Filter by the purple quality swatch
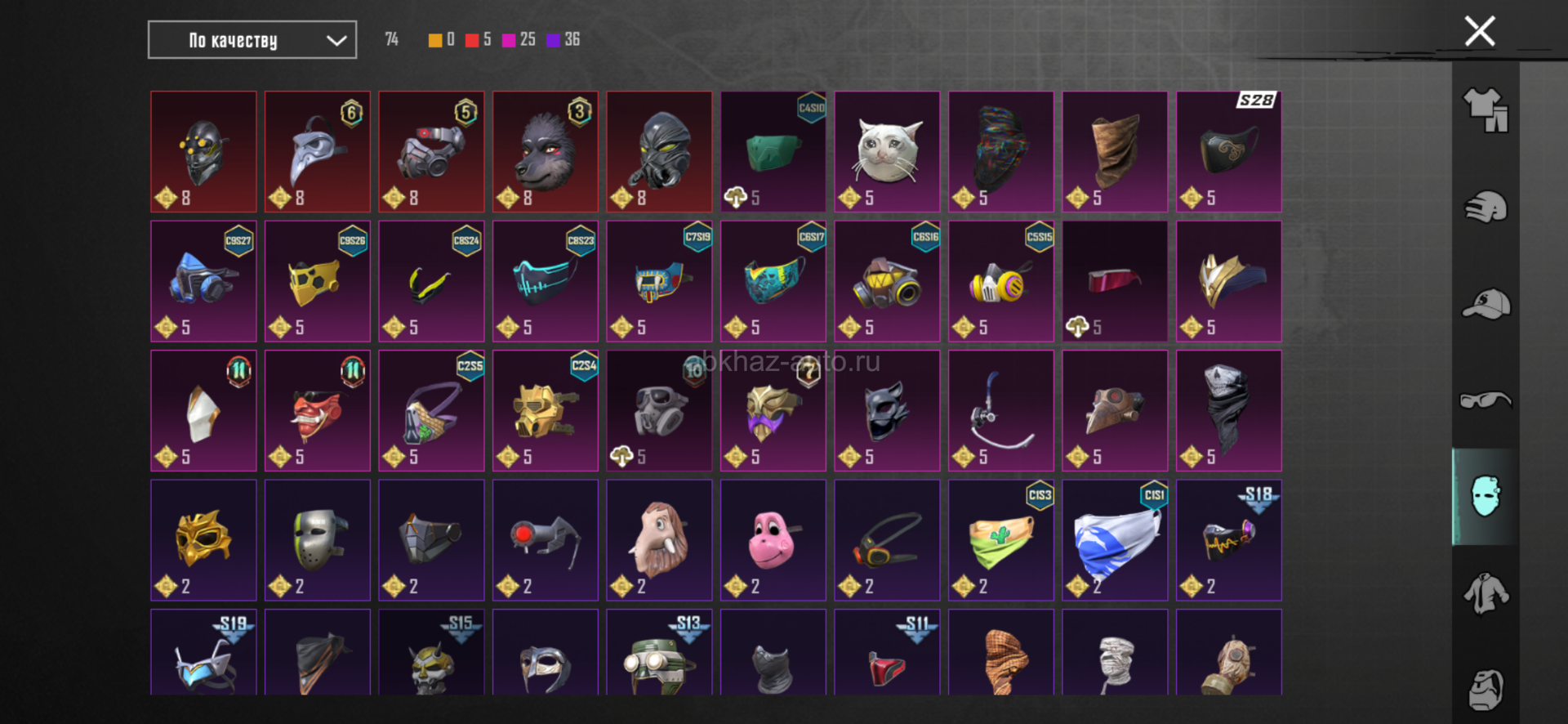The width and height of the screenshot is (1568, 724). pos(554,40)
